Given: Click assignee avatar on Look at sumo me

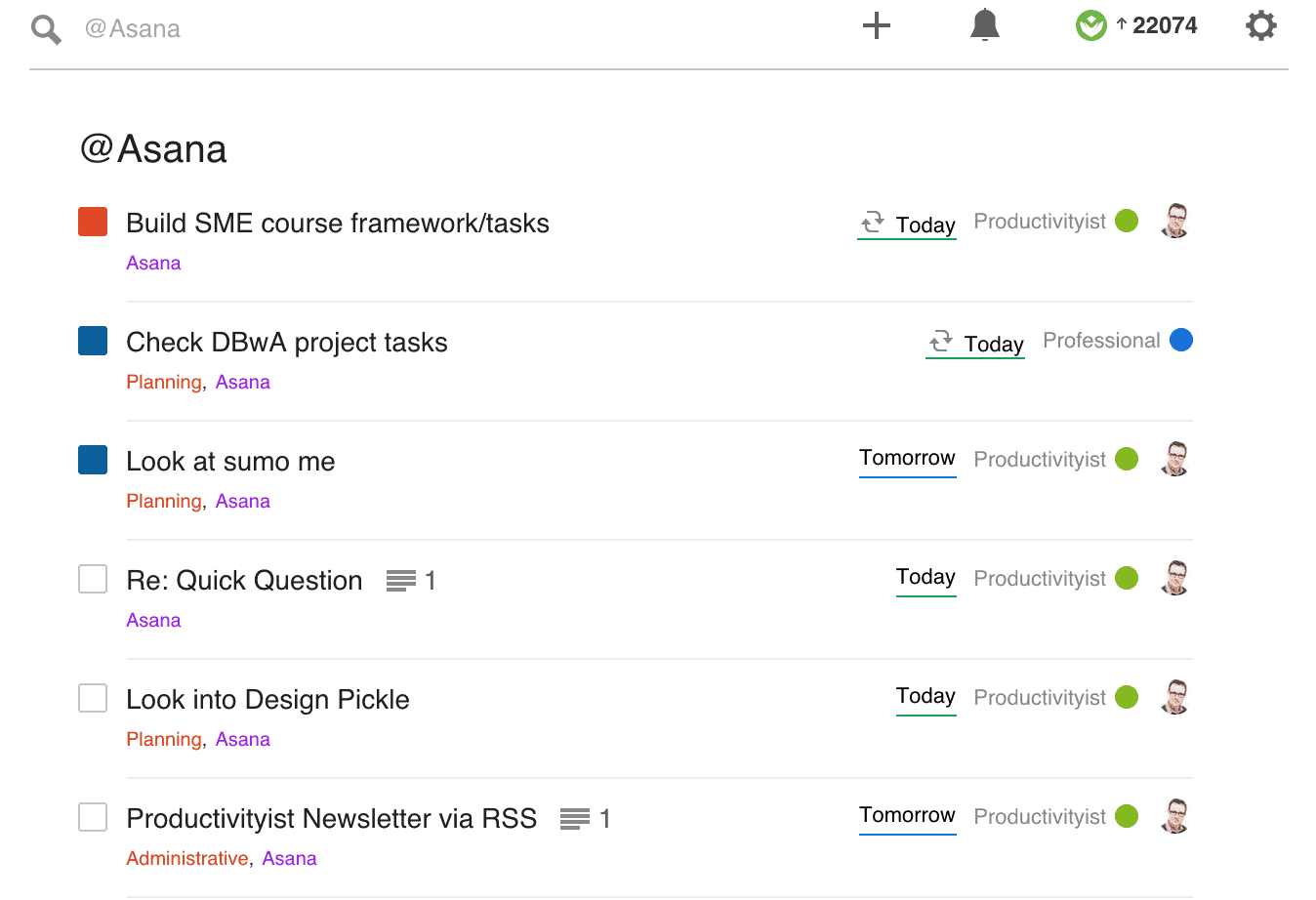Looking at the screenshot, I should (x=1176, y=459).
